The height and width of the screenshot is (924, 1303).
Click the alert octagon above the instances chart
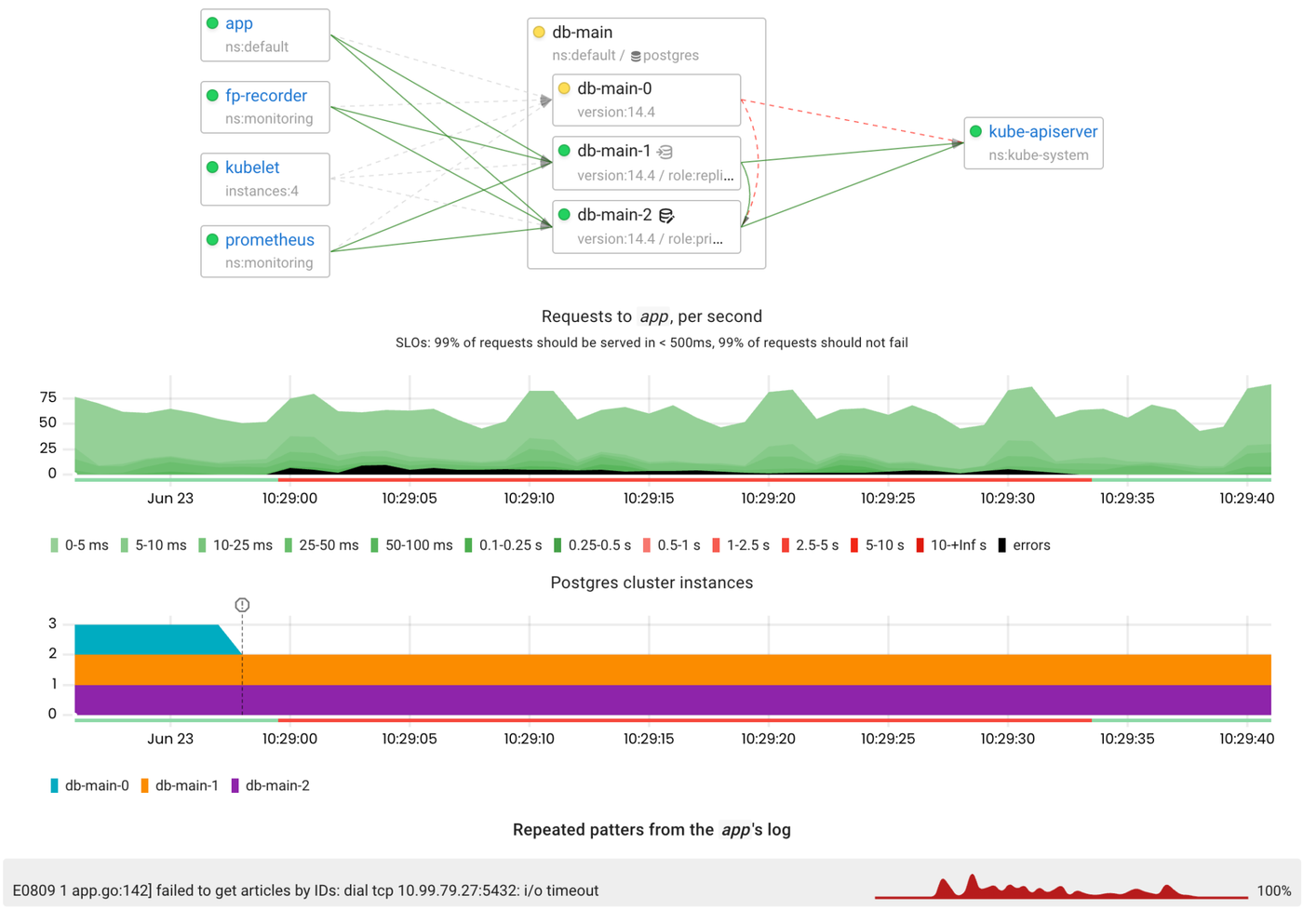[242, 605]
